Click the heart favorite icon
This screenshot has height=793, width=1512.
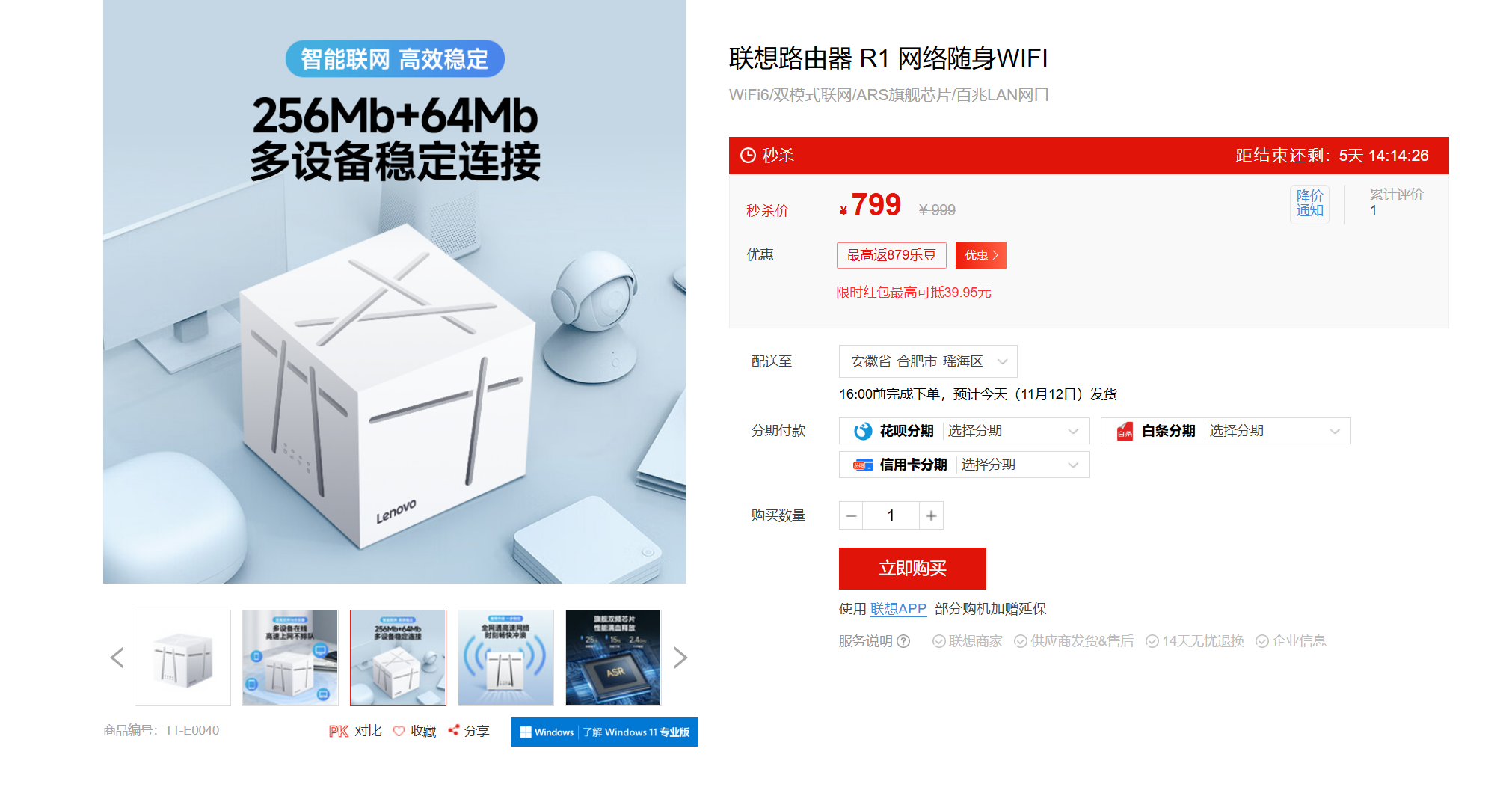(399, 731)
